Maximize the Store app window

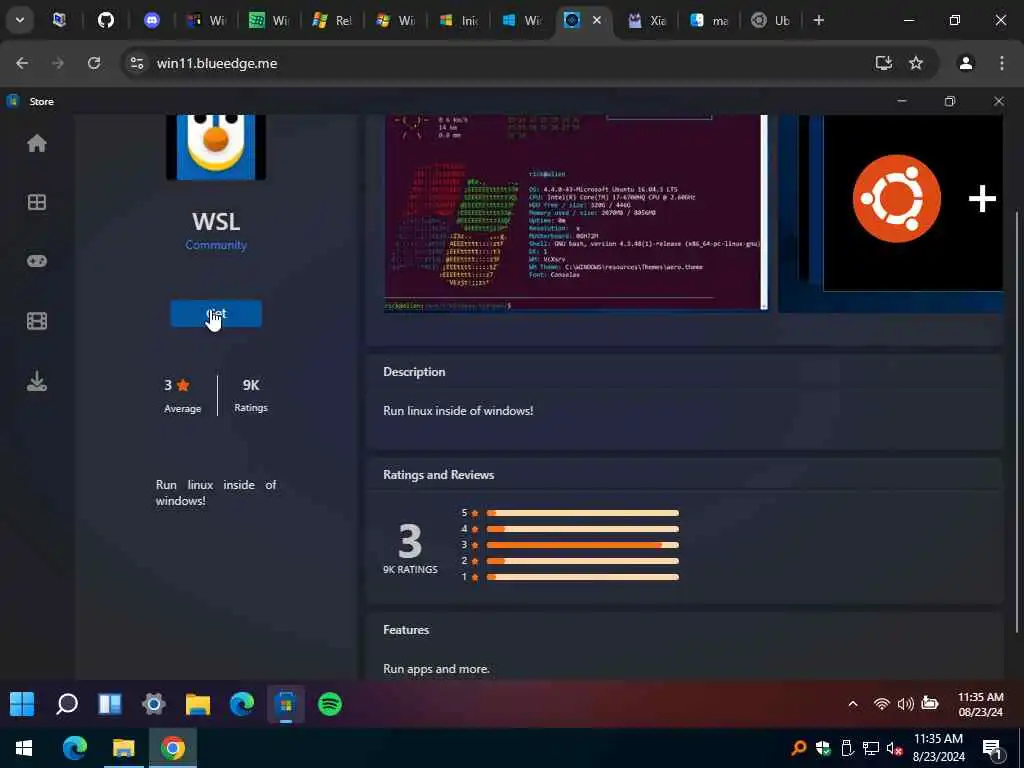tap(950, 101)
